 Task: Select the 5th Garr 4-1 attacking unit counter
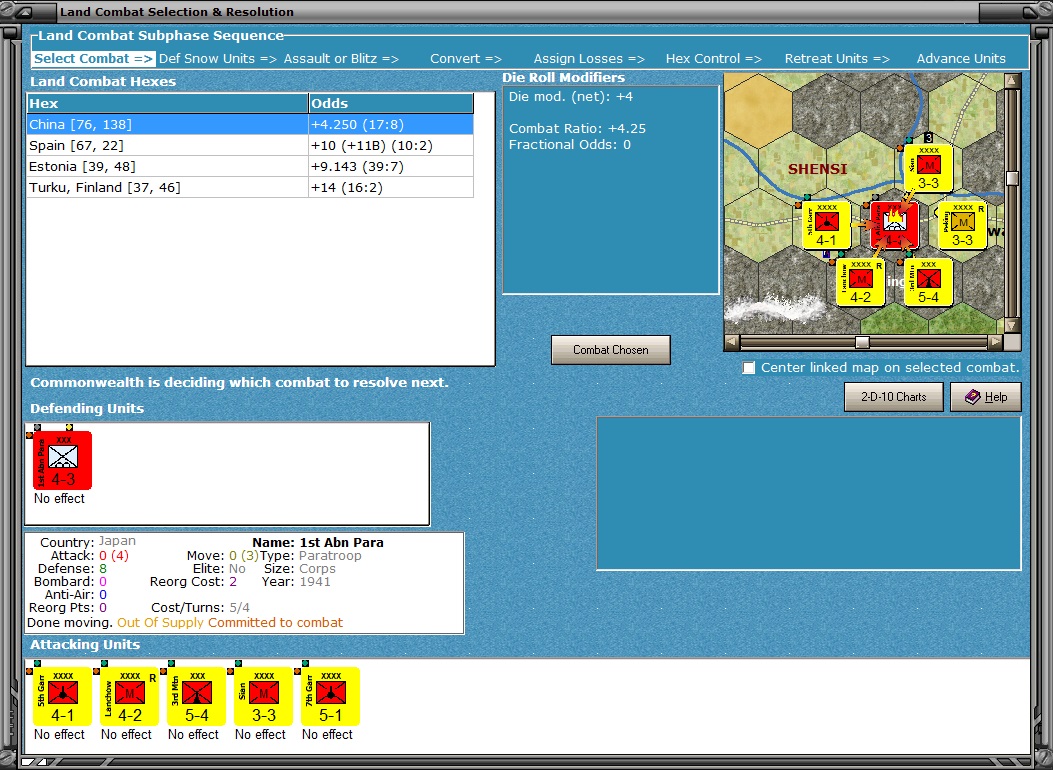tap(62, 696)
